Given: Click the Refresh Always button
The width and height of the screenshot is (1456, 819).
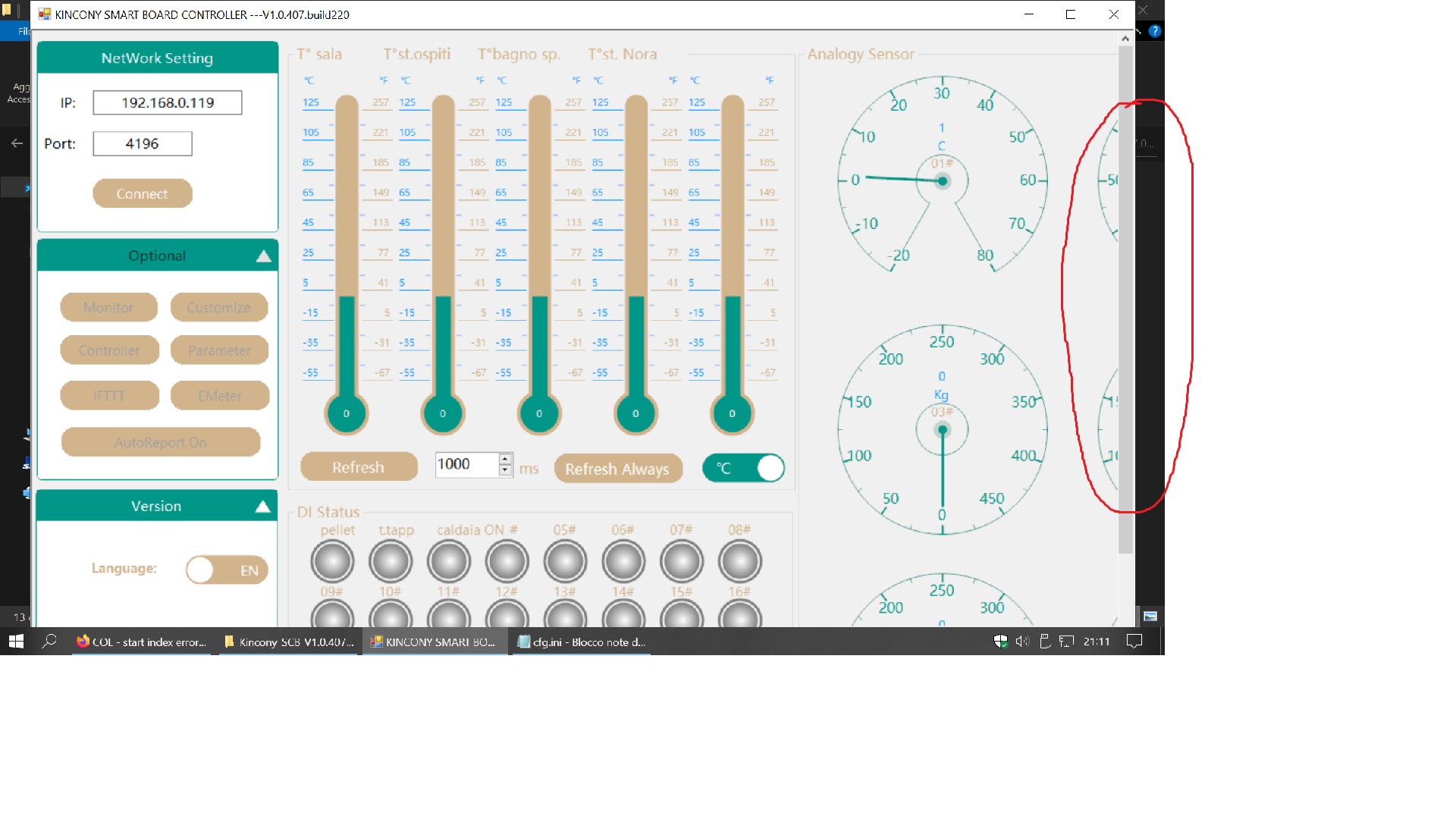Looking at the screenshot, I should (617, 469).
